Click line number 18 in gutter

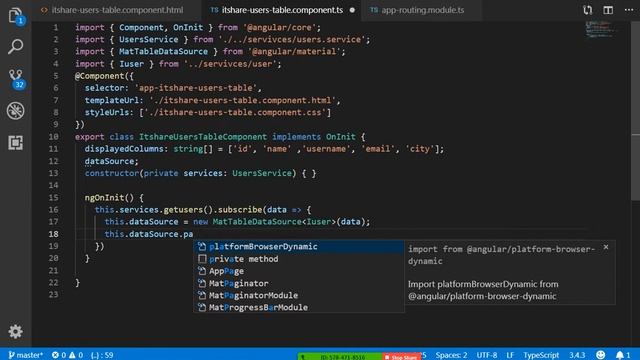tap(53, 234)
